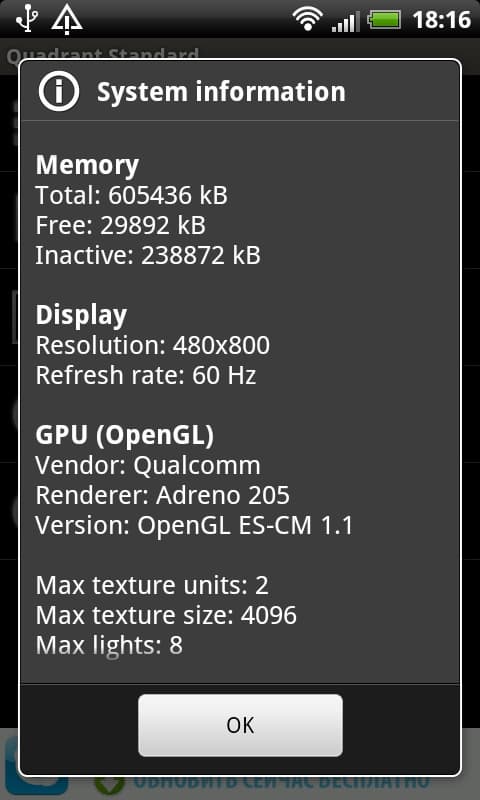The image size is (480, 800).
Task: Tap the System information dialog title
Action: click(x=221, y=92)
